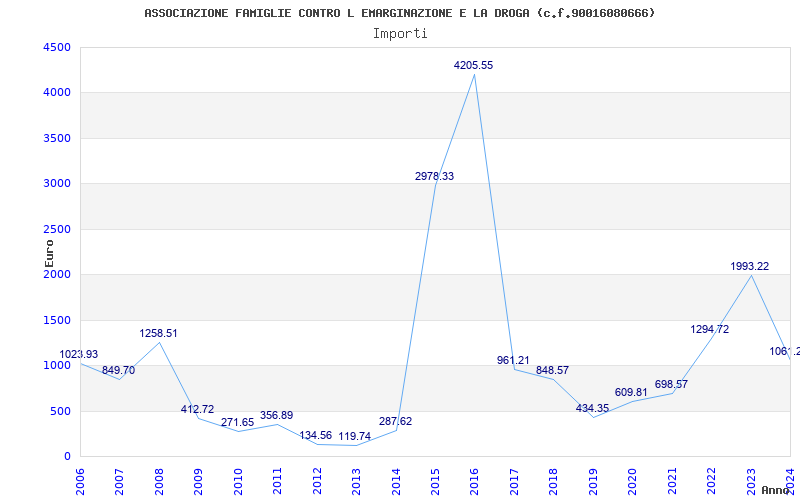
Task: Click the 2006 year label
Action: coord(80,481)
